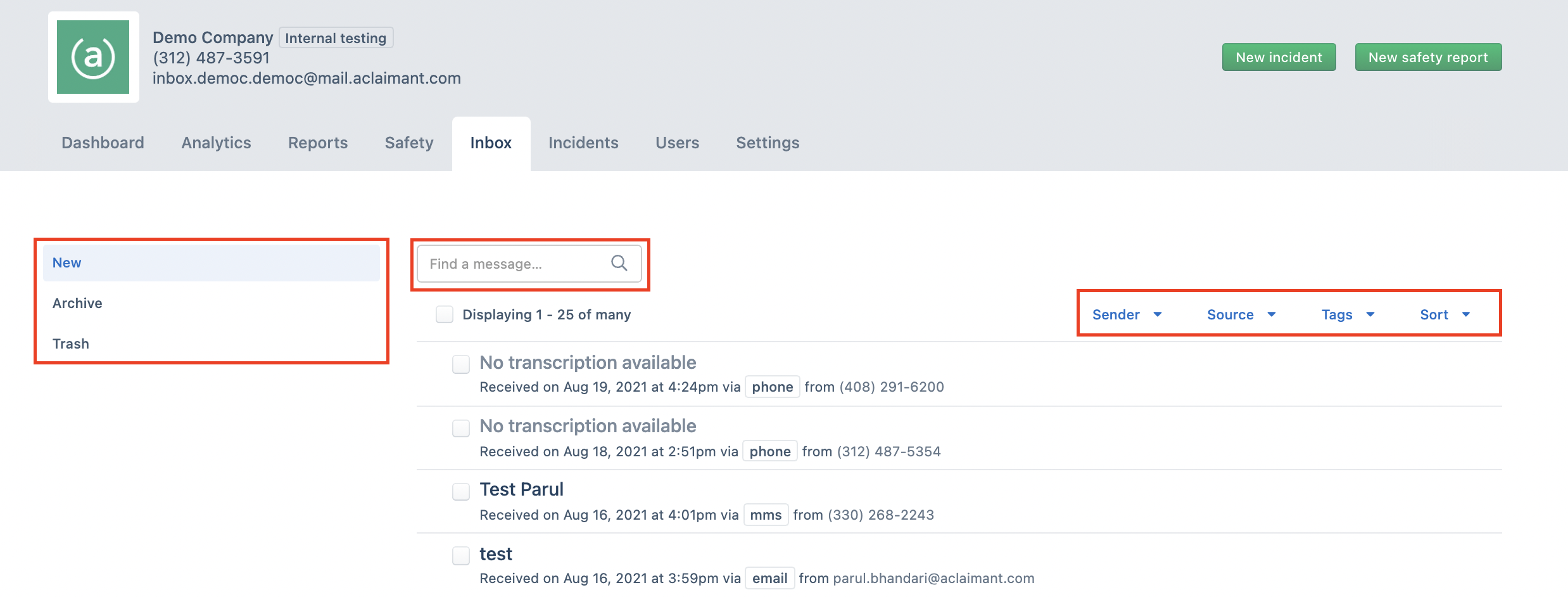Open Aug 19 'No transcription available' message
Screen dimensions: 1568x597
[x=588, y=363]
